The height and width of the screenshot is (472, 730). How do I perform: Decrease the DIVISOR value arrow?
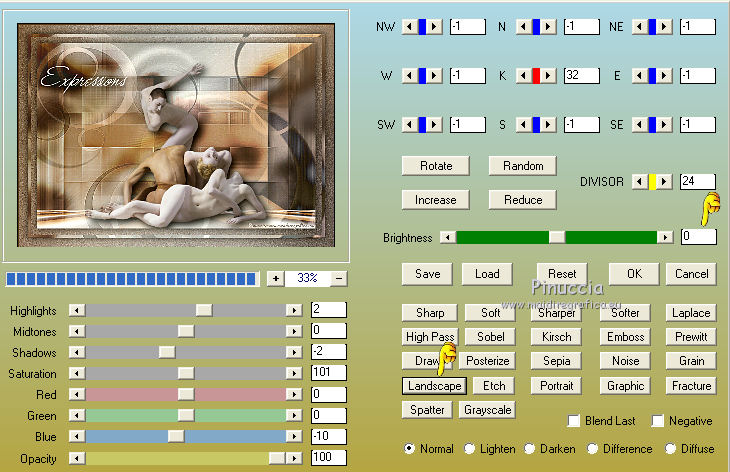click(x=640, y=181)
